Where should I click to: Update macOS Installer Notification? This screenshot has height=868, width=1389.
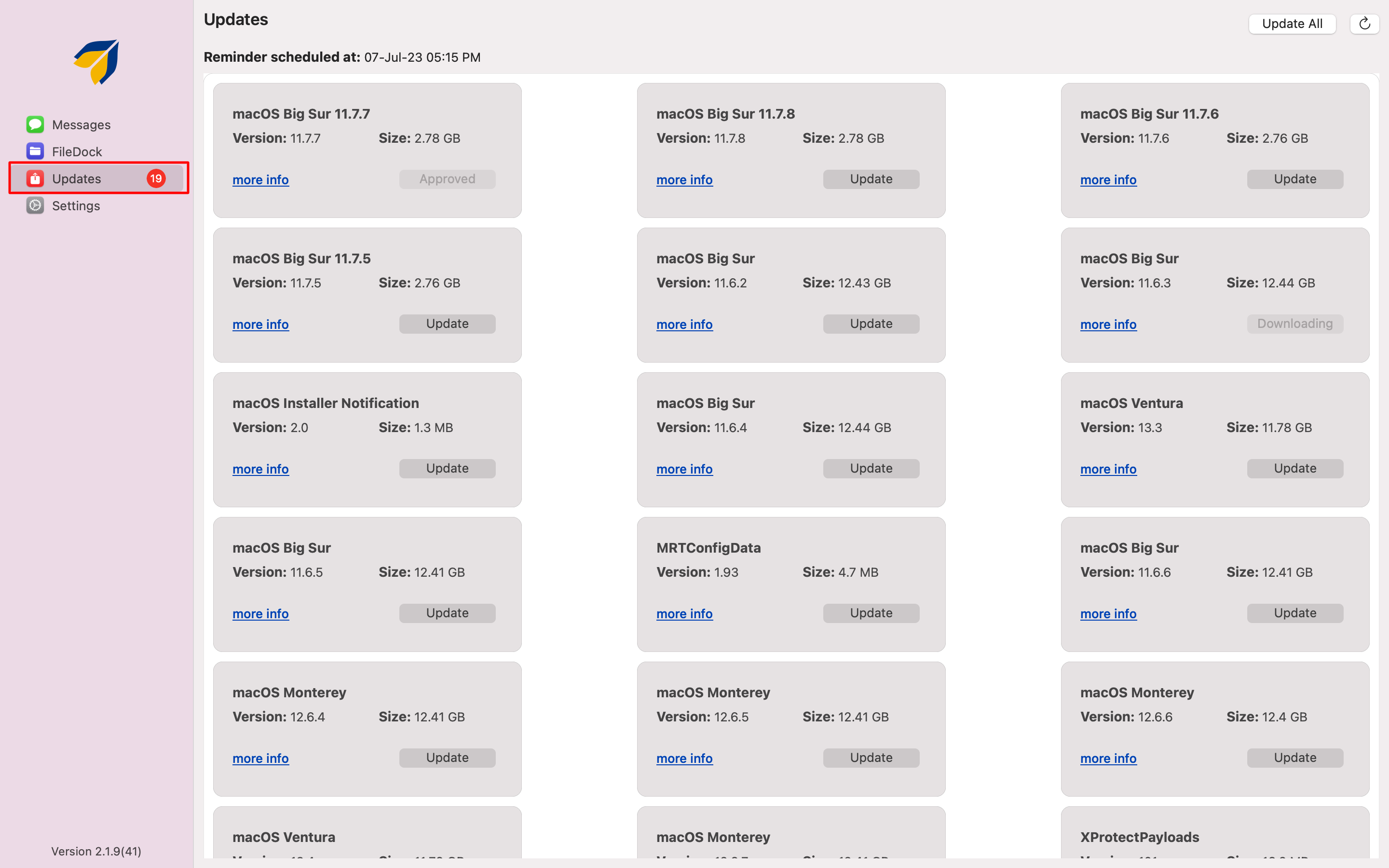tap(447, 468)
